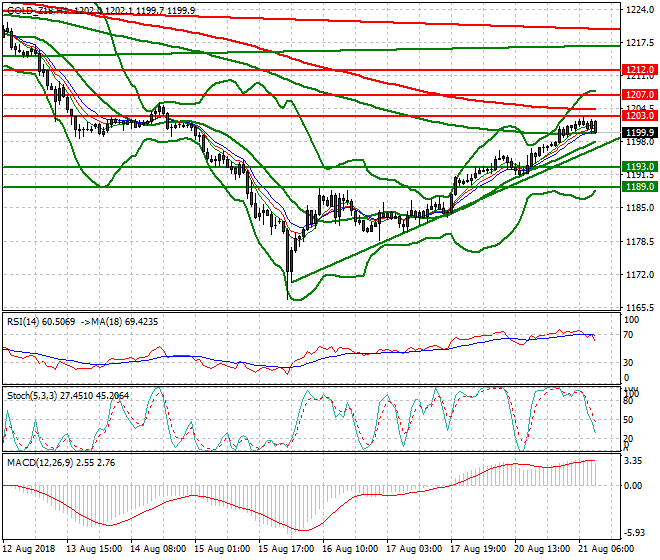Click the 17 Aug 19:00 time axis label
Viewport: 660px width, 560px height.
point(478,549)
